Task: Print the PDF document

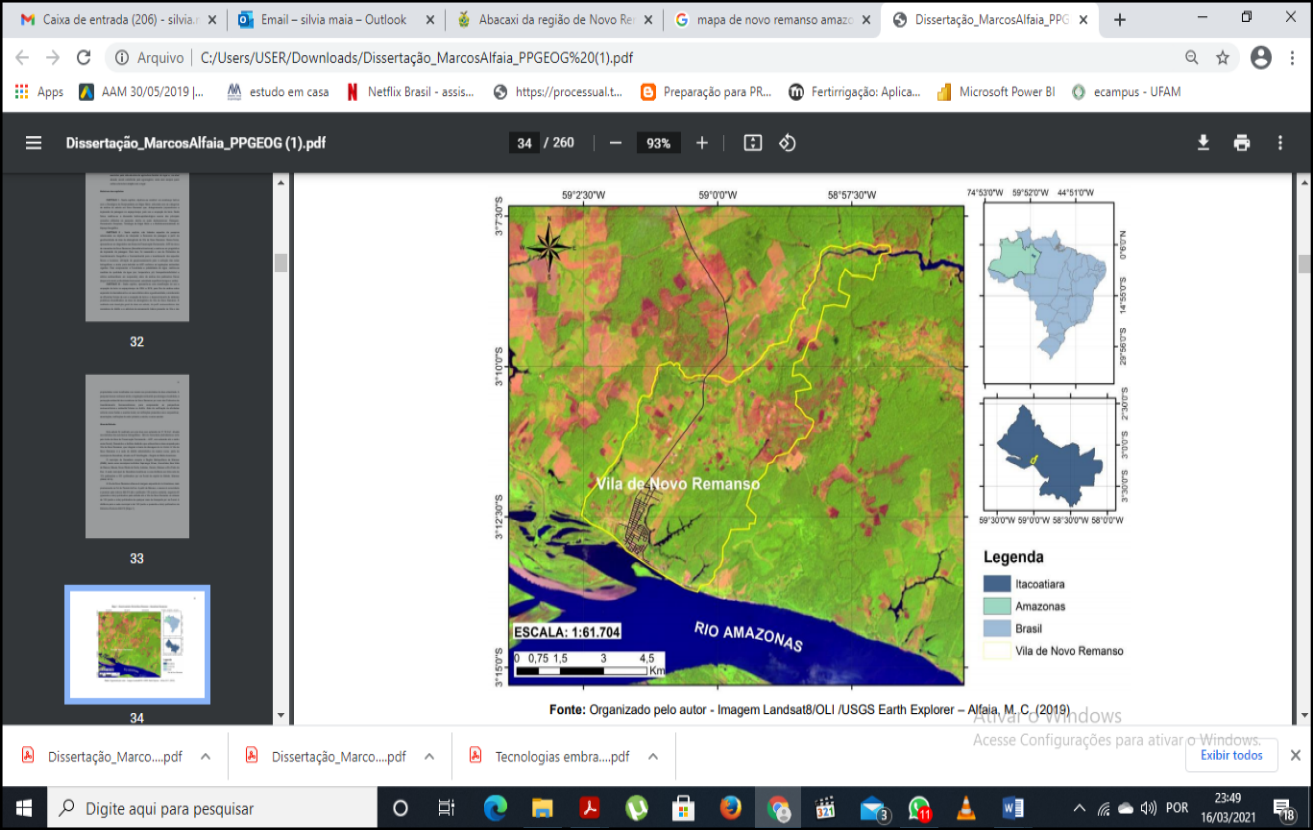Action: point(1242,143)
